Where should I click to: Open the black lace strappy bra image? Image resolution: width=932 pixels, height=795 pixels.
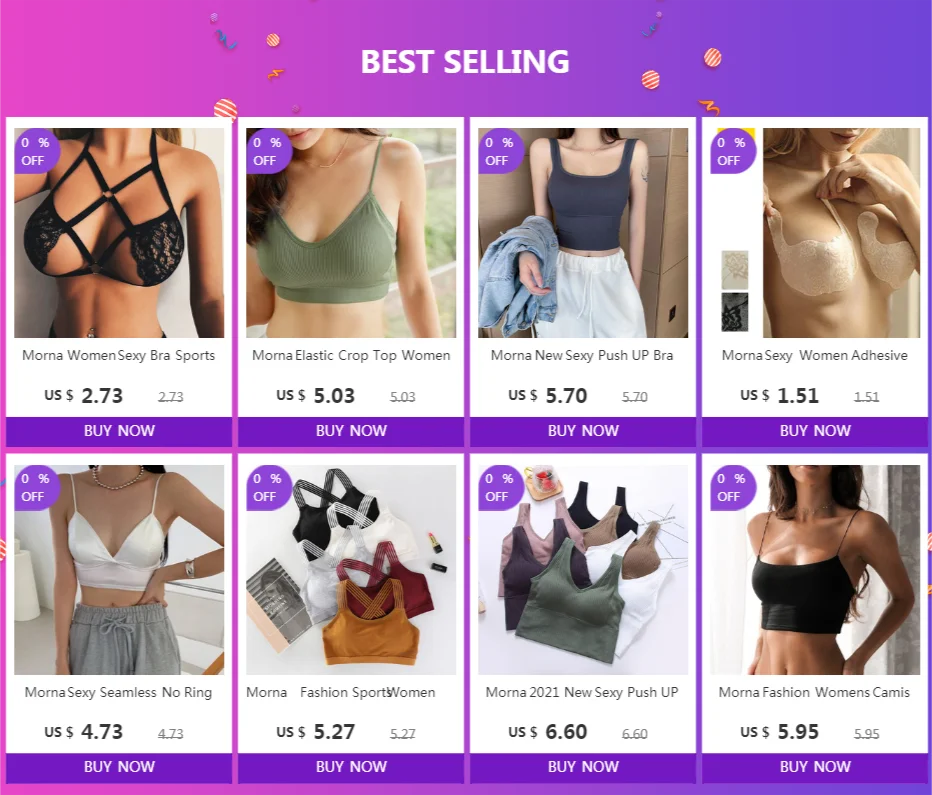(119, 233)
